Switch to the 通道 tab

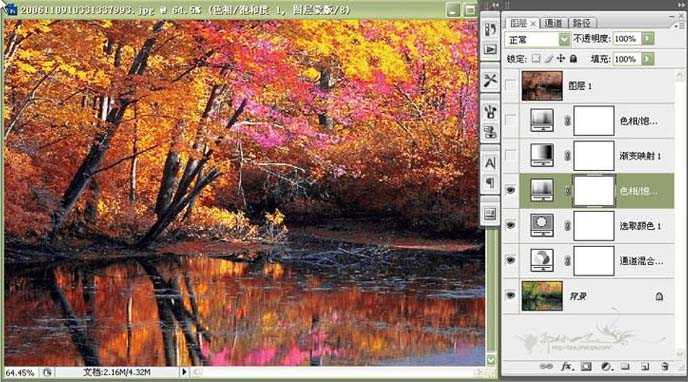coord(553,23)
